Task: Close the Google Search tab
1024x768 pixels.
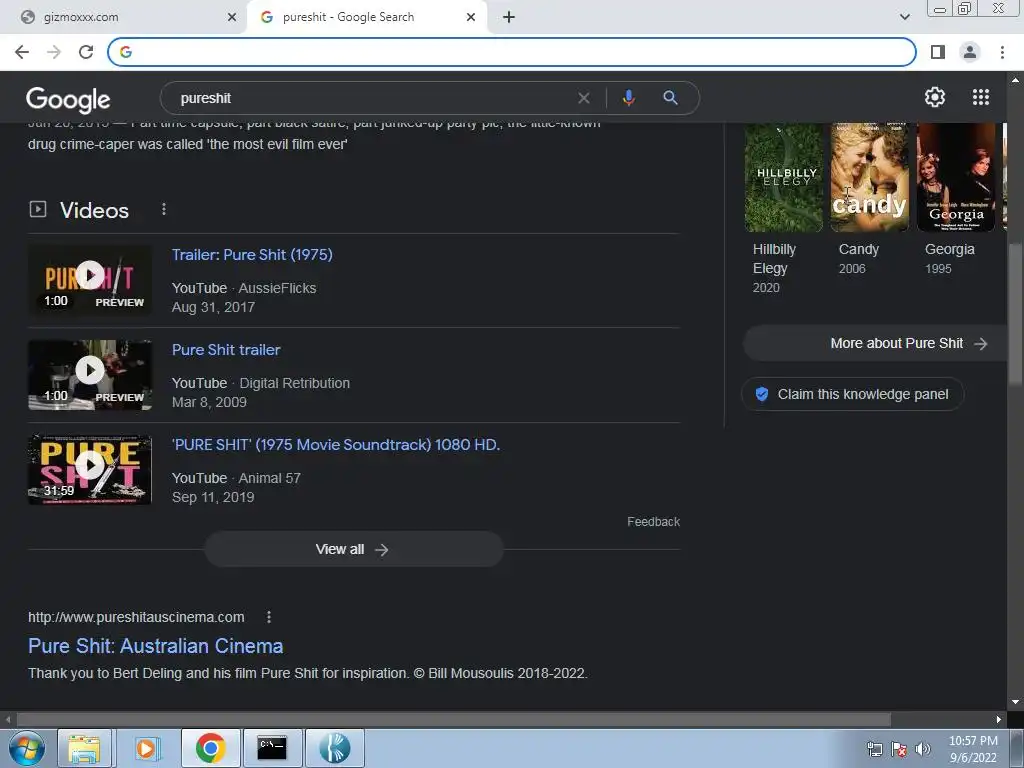Action: 471,17
